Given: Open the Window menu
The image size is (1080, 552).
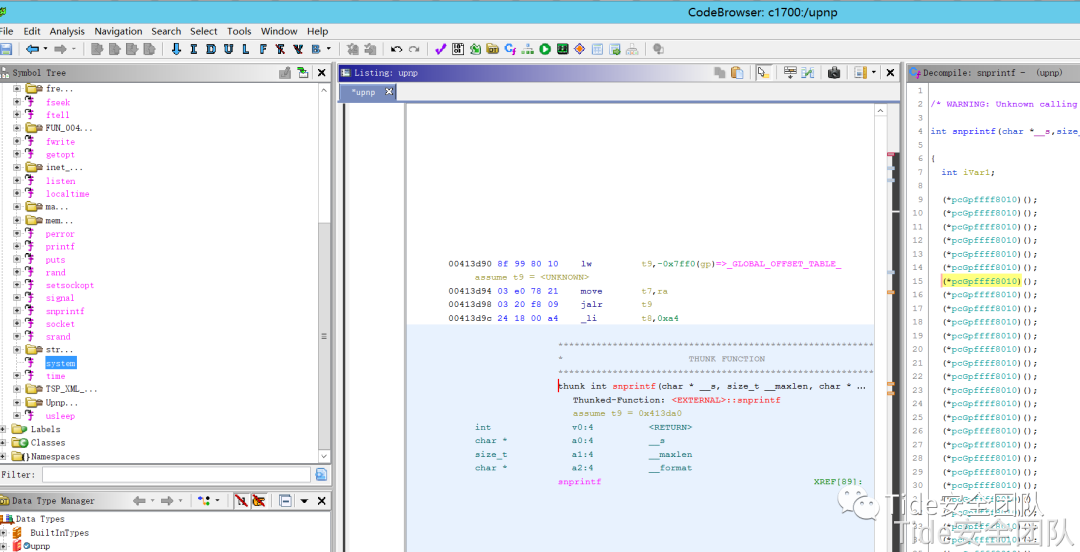Looking at the screenshot, I should (x=278, y=31).
